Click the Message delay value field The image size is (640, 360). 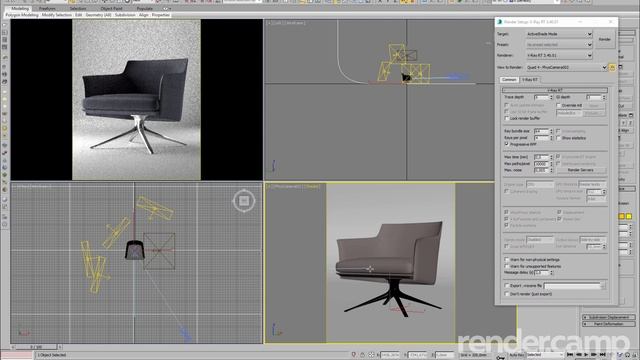pyautogui.click(x=541, y=272)
